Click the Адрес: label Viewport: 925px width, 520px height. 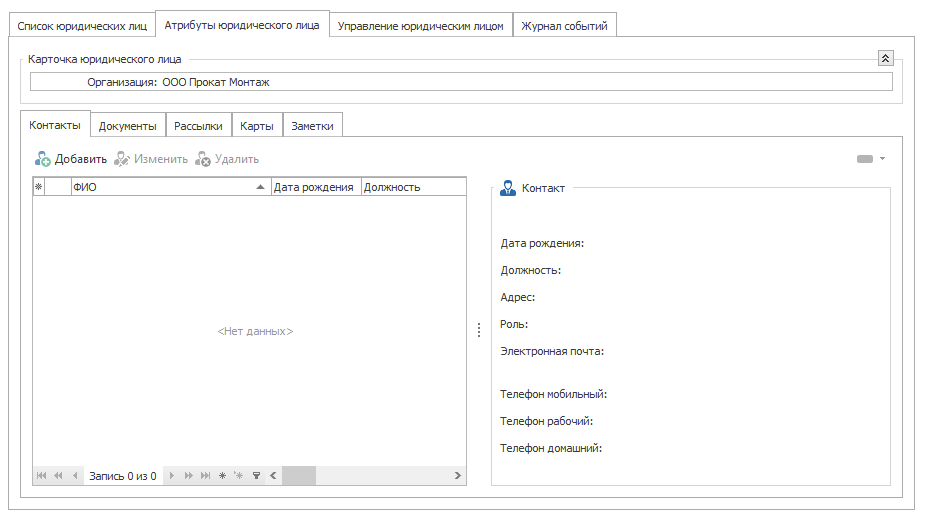pos(518,297)
